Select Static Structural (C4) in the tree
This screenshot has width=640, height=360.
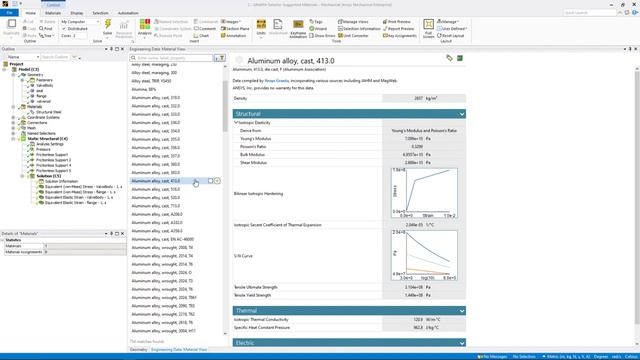[47, 139]
